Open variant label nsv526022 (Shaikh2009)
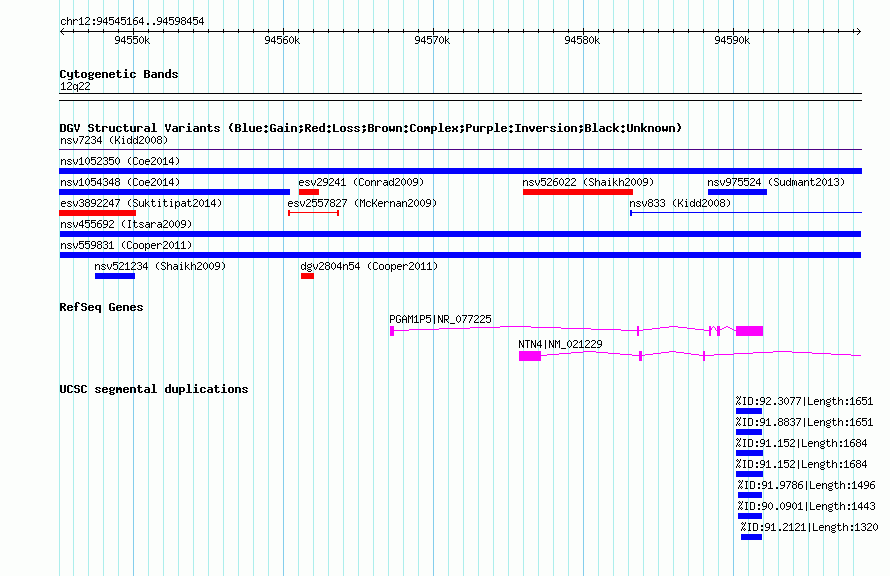Image resolution: width=890 pixels, height=576 pixels. tap(588, 182)
